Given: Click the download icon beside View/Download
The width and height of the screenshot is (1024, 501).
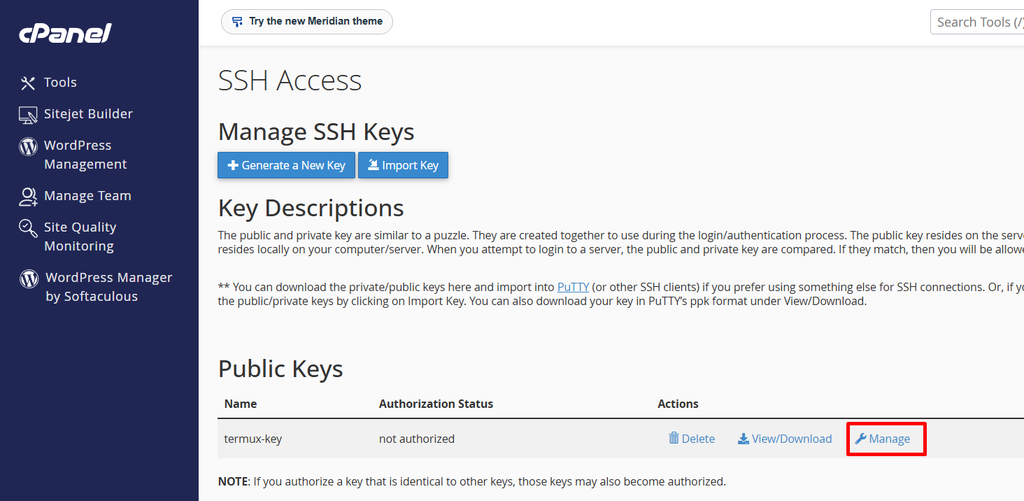Looking at the screenshot, I should (x=743, y=439).
